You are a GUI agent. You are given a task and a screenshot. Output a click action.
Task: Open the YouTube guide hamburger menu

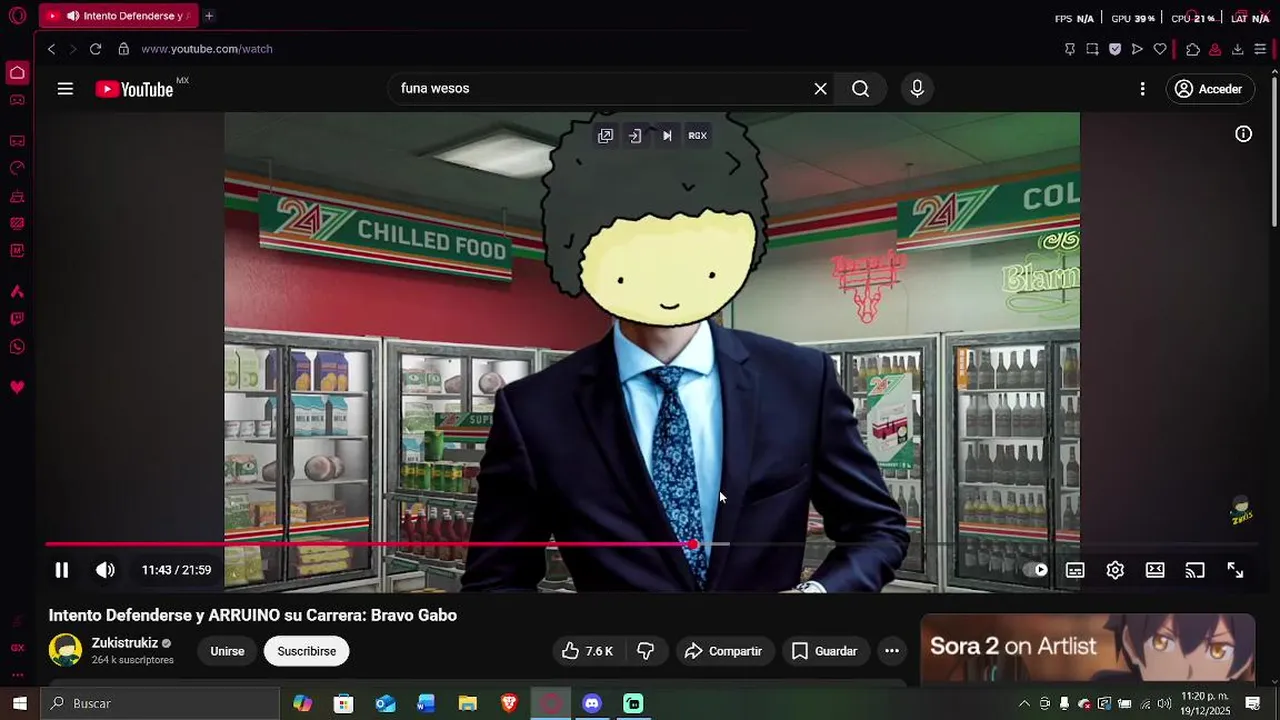pyautogui.click(x=65, y=89)
